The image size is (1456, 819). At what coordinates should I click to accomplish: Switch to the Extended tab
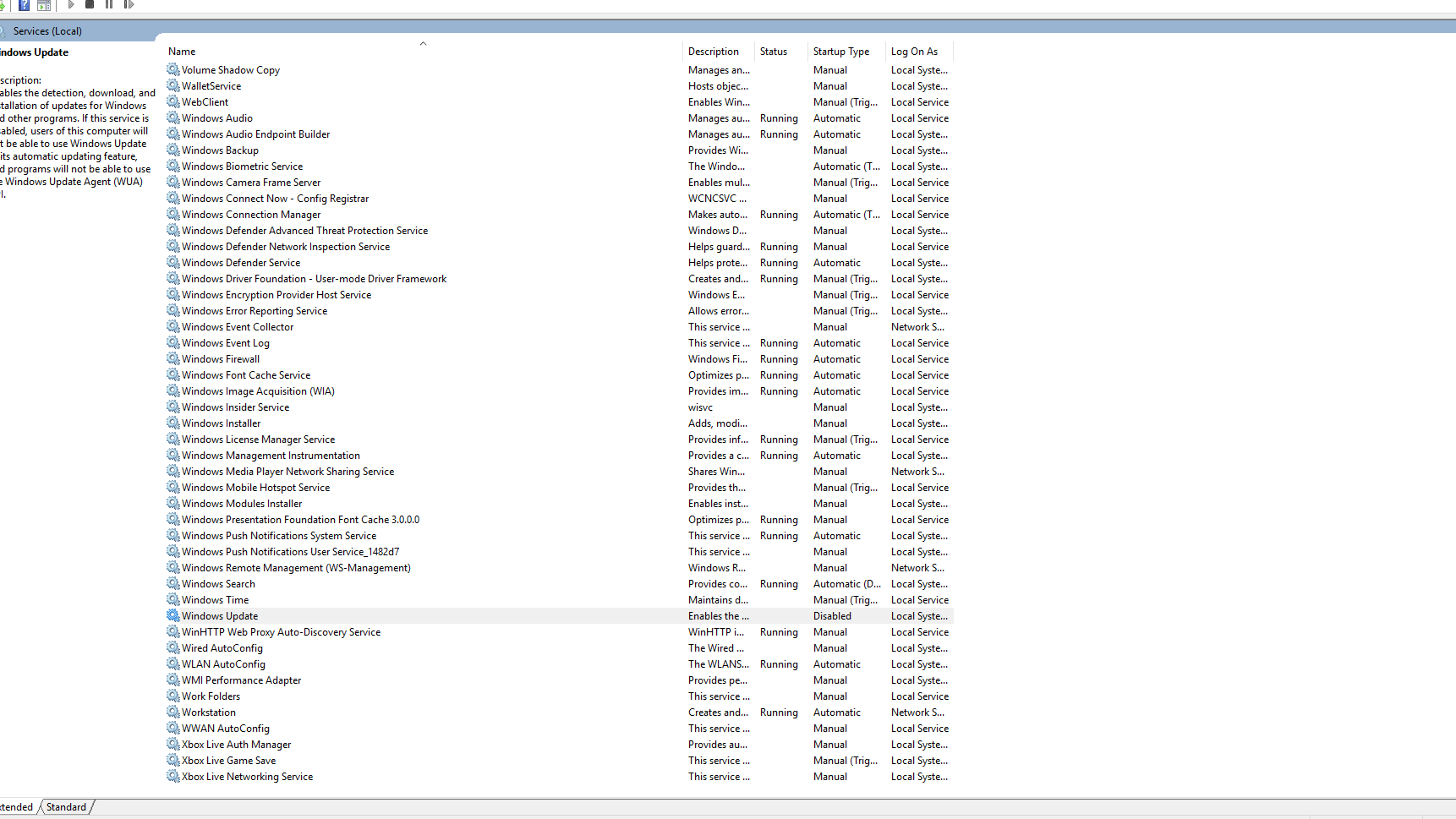[x=16, y=807]
